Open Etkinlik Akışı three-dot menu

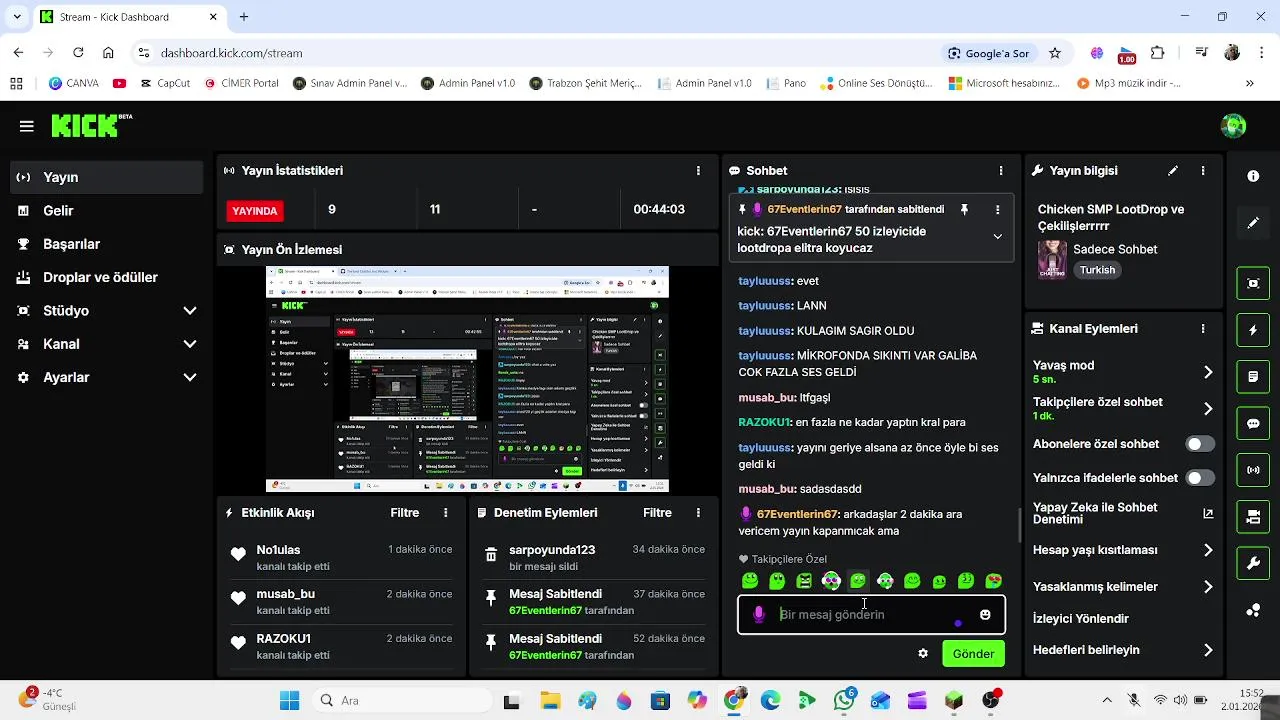(x=446, y=513)
